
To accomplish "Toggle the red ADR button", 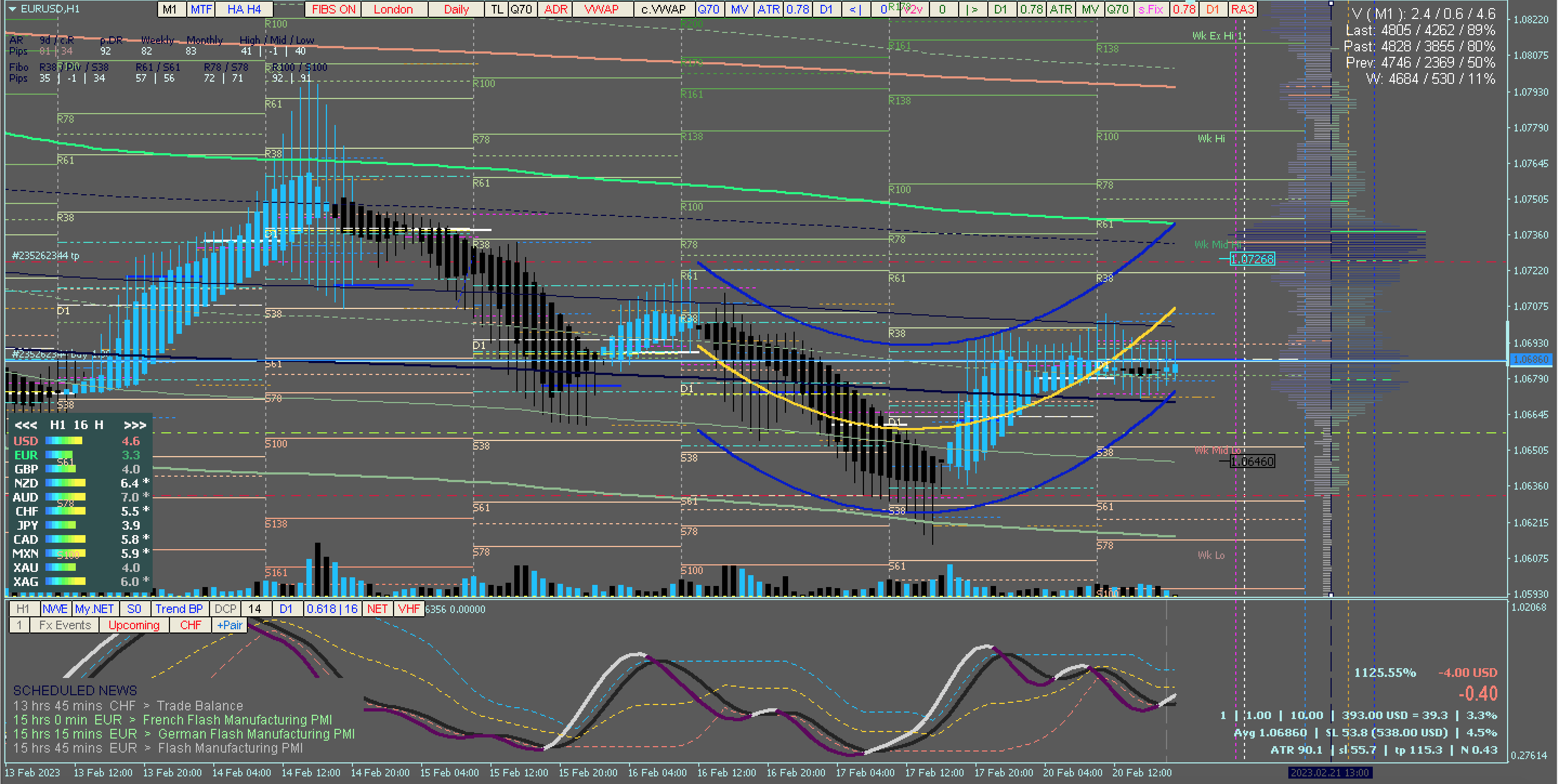I will [555, 9].
